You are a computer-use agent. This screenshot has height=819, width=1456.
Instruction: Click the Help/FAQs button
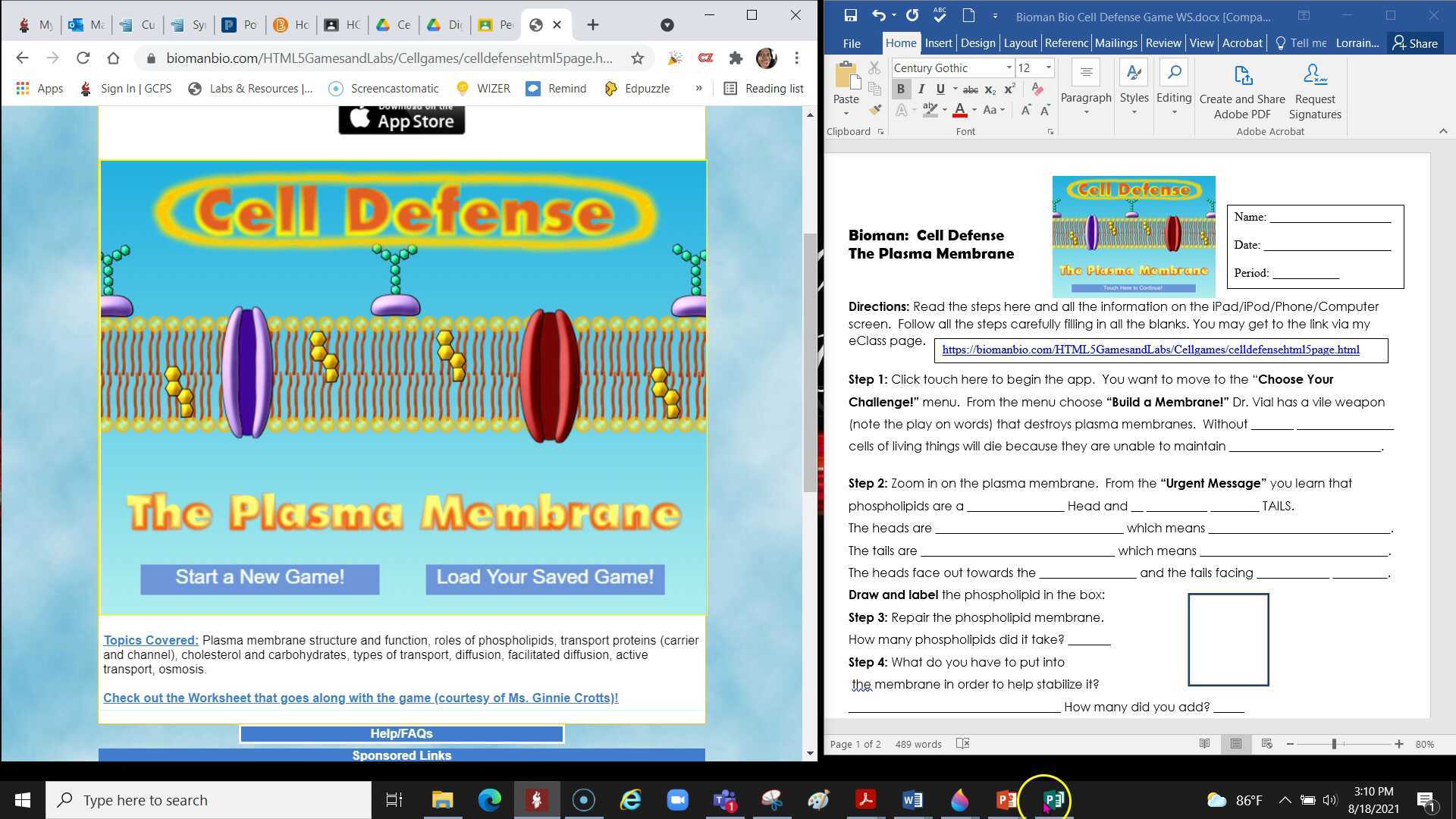pyautogui.click(x=401, y=733)
